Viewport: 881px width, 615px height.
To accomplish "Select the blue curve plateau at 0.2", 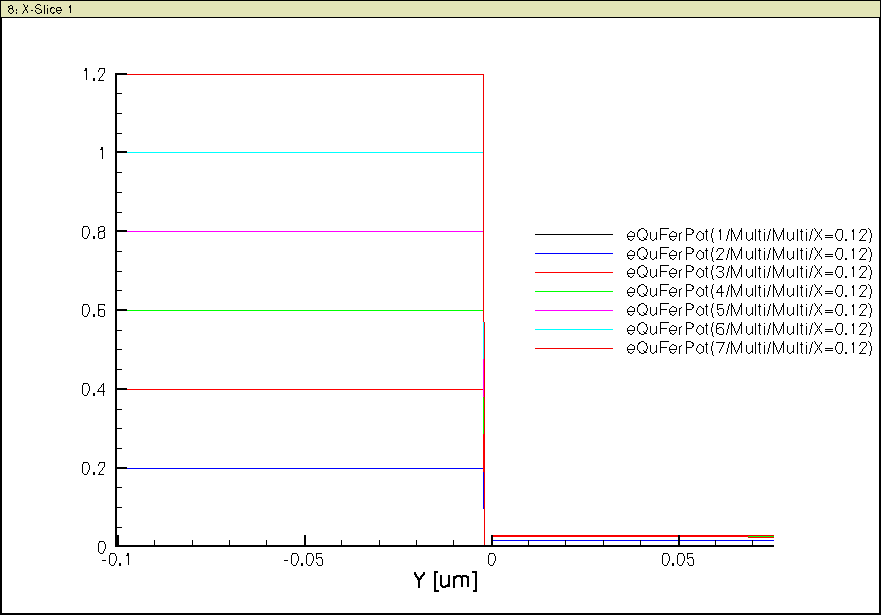I will tap(303, 468).
